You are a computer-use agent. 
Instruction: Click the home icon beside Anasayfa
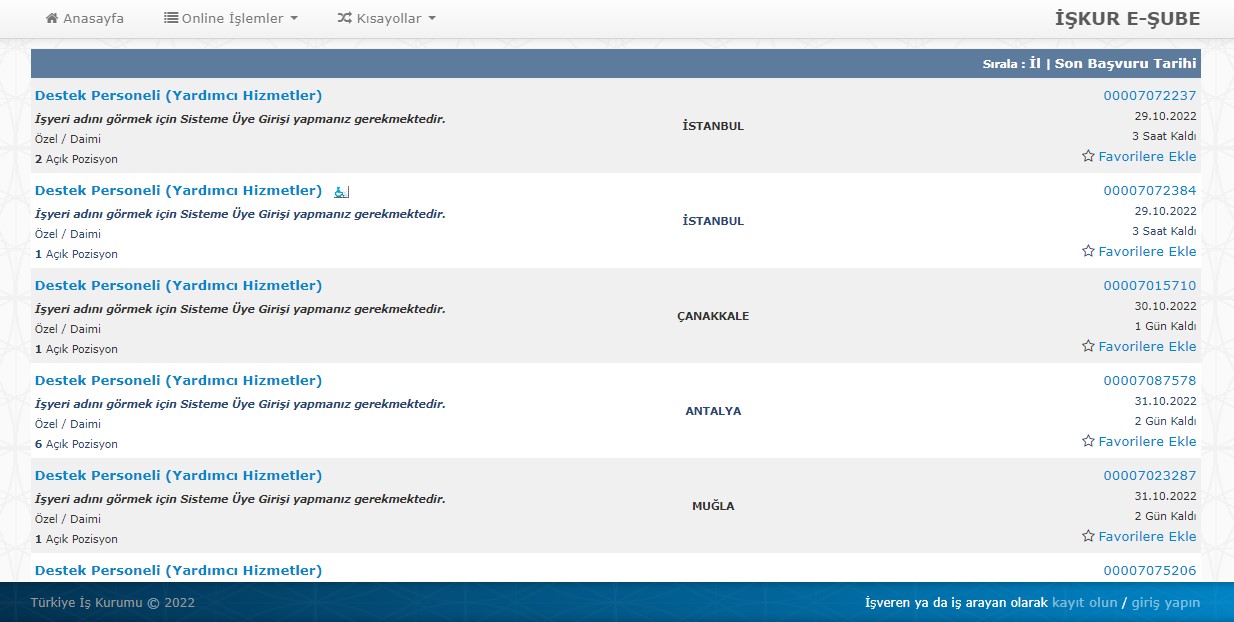(x=52, y=18)
